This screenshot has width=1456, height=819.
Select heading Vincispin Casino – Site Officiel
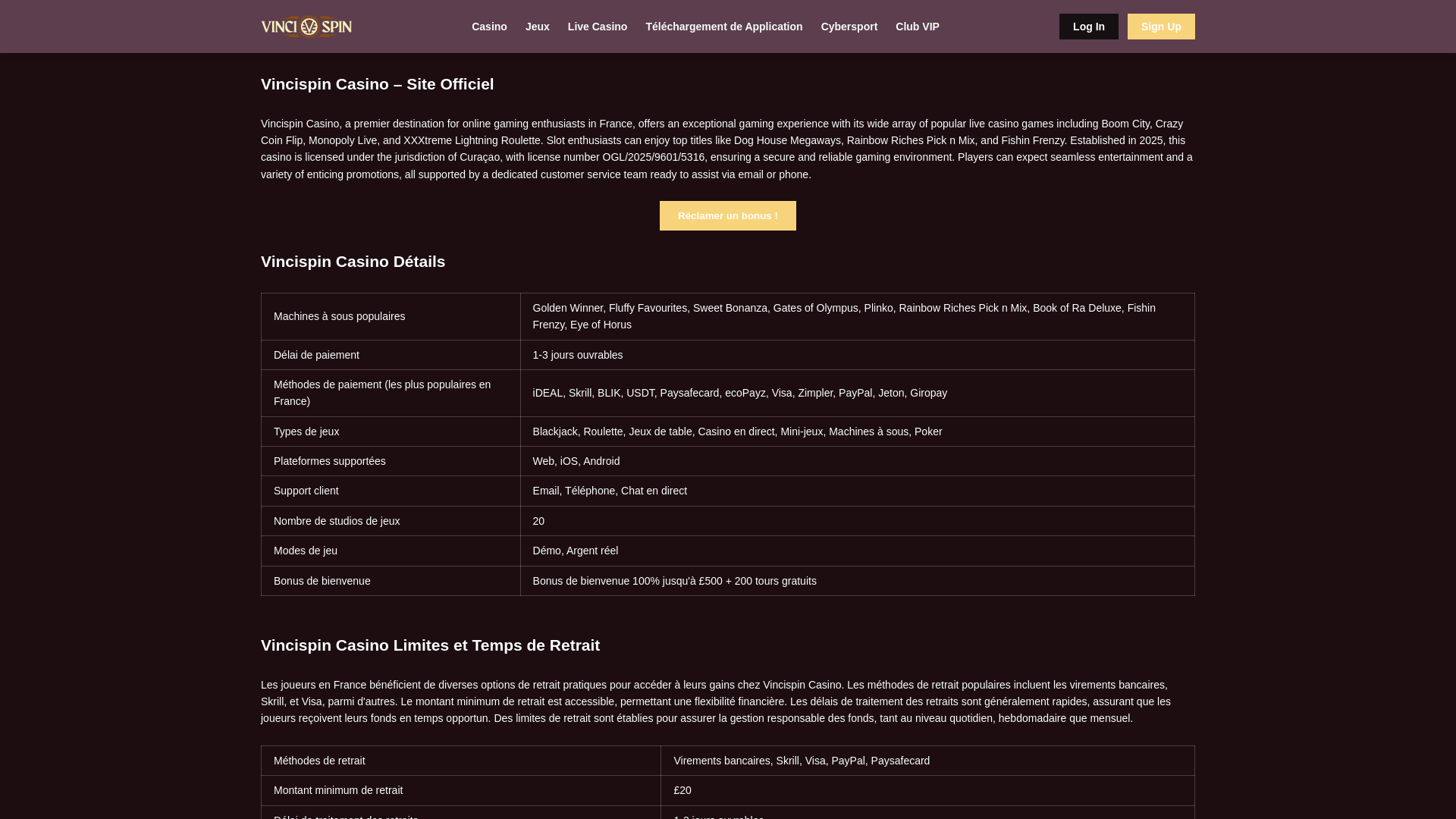377,84
